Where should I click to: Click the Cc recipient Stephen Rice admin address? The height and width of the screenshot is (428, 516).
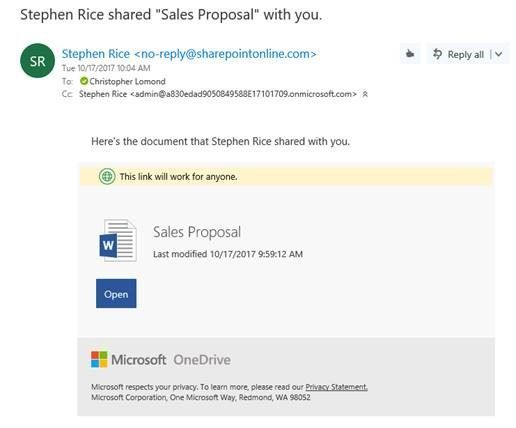click(x=218, y=94)
